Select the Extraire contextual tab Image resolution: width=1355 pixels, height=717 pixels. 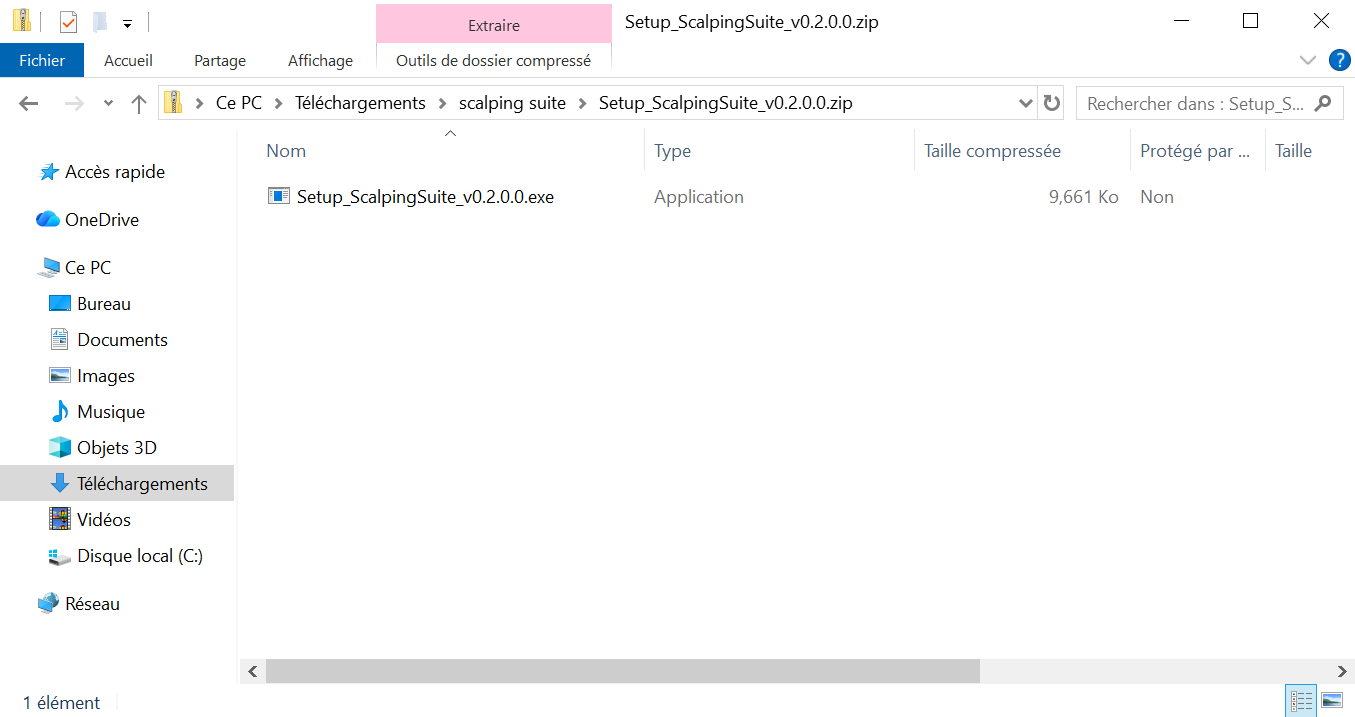click(x=493, y=25)
